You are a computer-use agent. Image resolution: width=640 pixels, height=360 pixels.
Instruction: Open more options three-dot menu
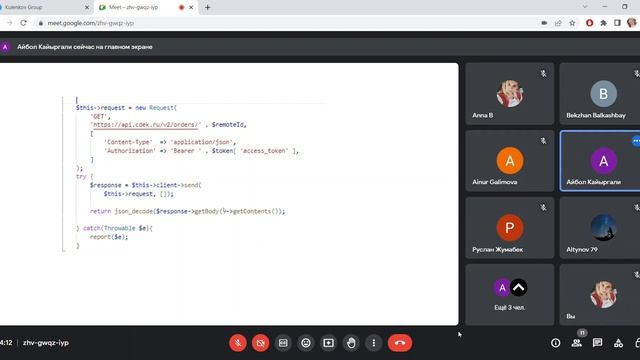click(373, 343)
